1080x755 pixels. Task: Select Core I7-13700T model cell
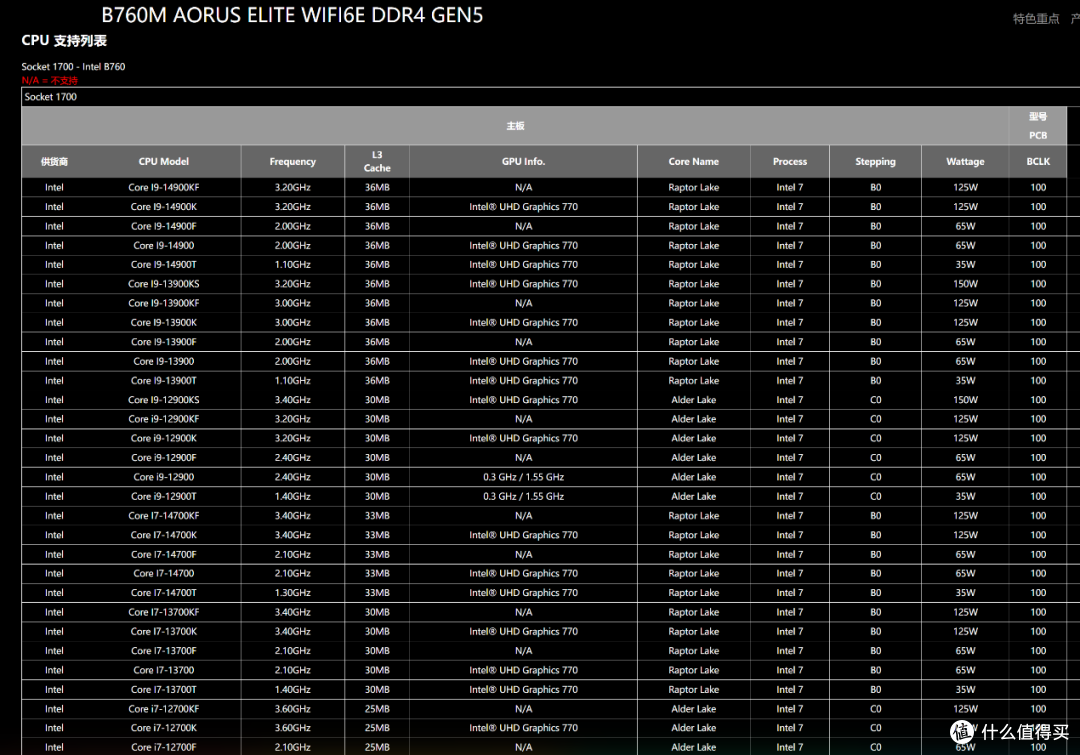[163, 690]
